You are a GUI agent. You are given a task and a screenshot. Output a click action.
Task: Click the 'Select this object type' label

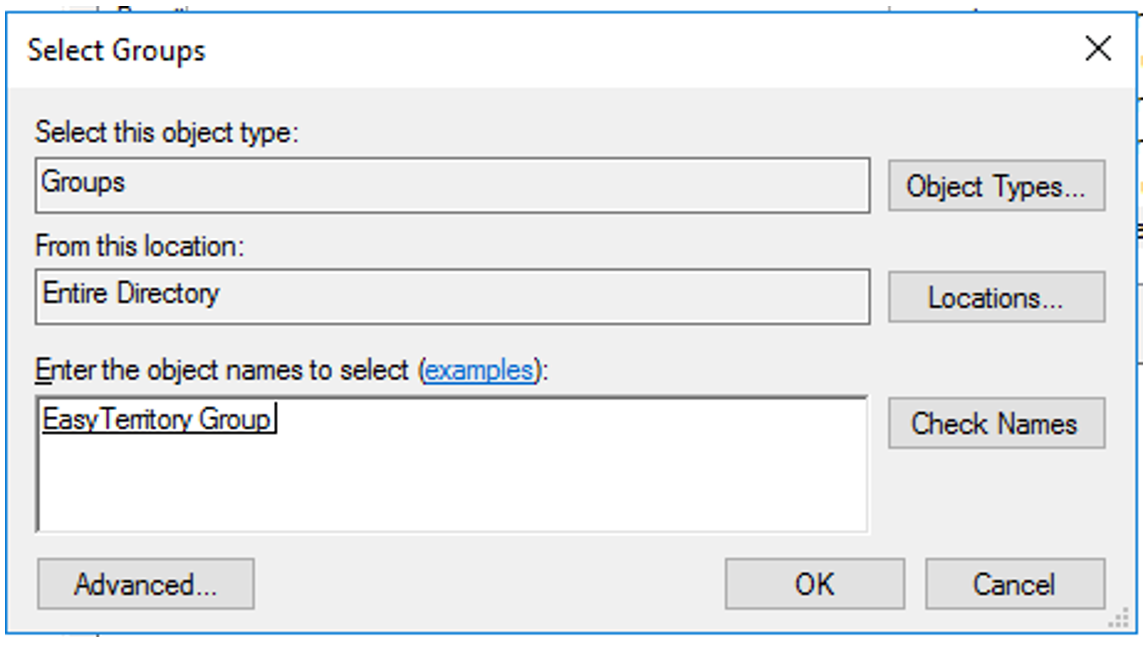[167, 132]
